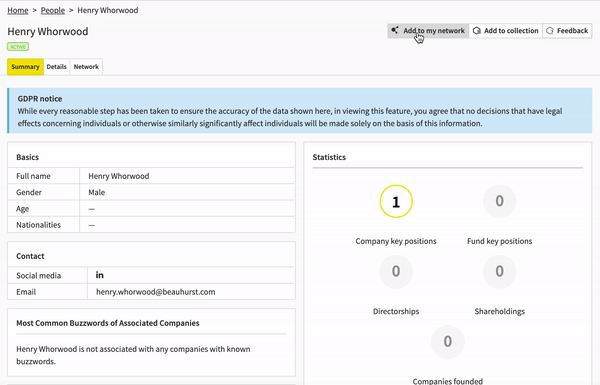Screen dimensions: 600x385
Task: Click the LinkedIn social media icon
Action: pos(99,275)
